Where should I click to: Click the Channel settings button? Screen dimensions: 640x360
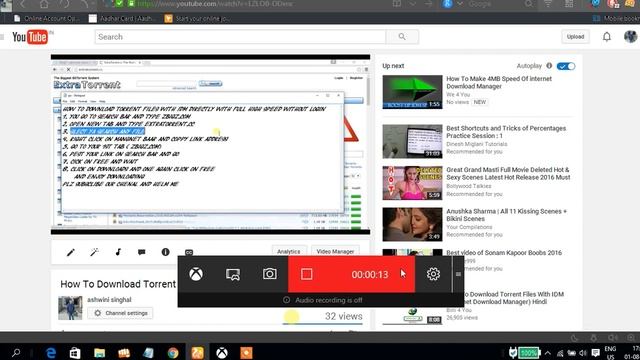(x=120, y=313)
